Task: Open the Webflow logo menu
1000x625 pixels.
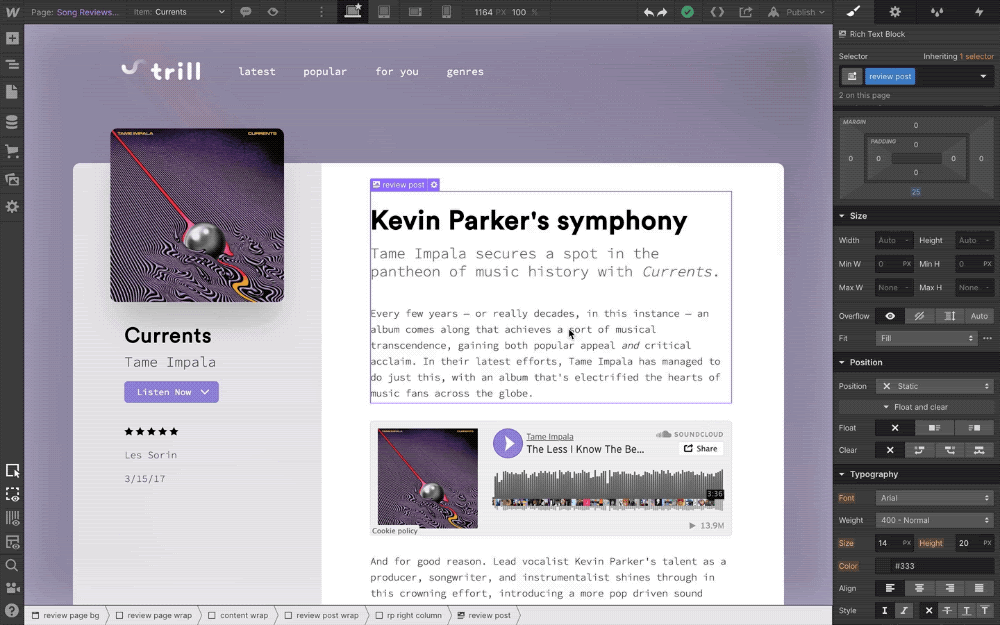Action: coord(12,11)
